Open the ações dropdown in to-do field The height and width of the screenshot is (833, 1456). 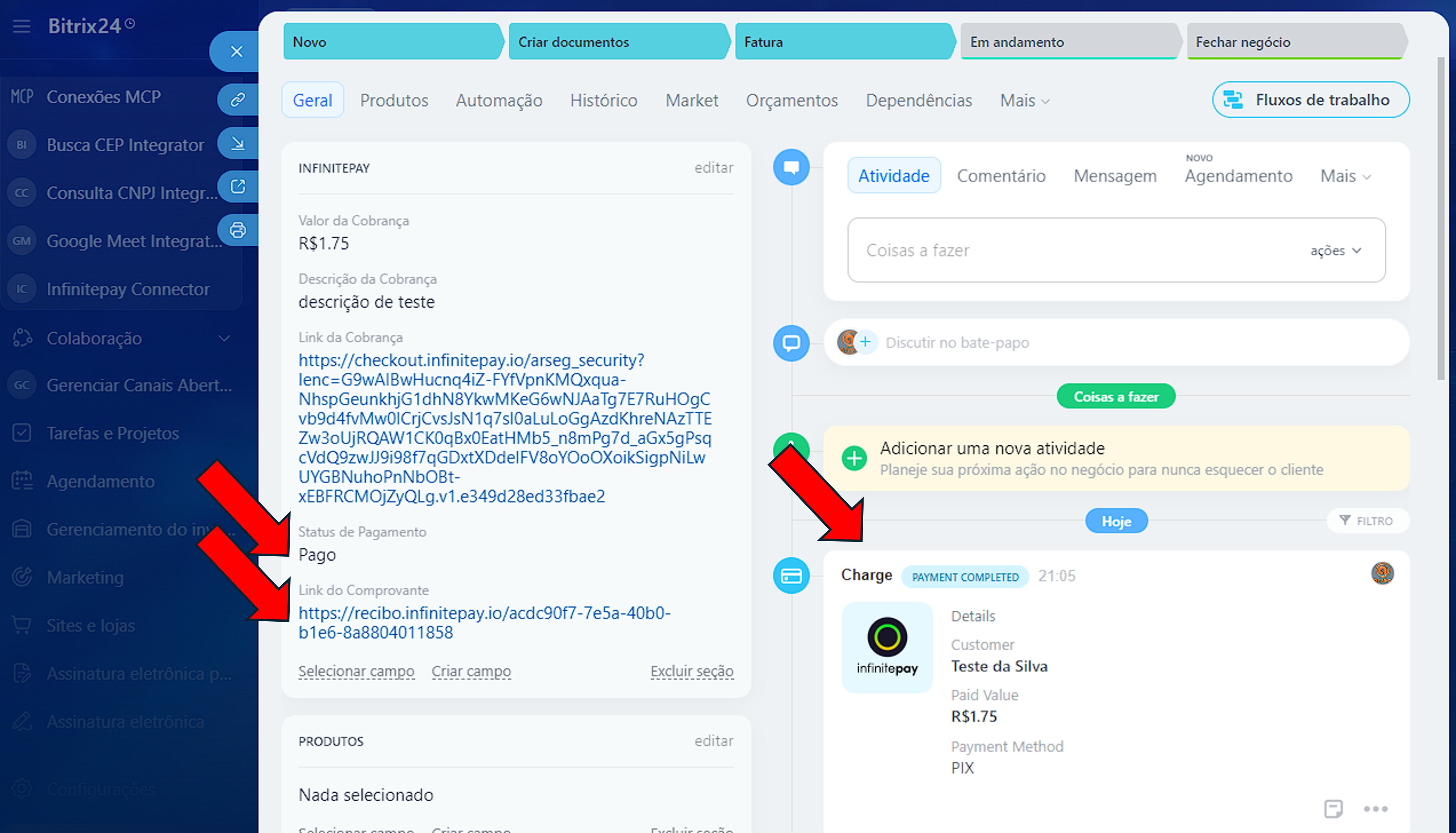click(1335, 251)
